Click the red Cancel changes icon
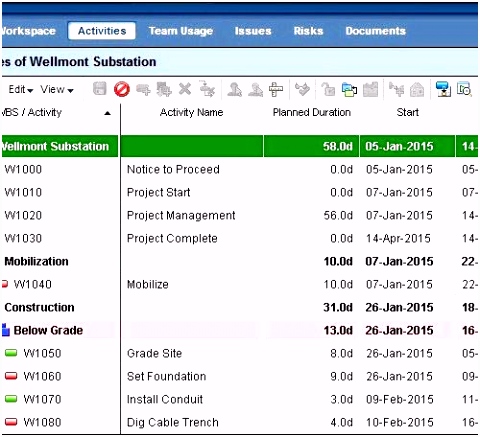 click(x=121, y=89)
